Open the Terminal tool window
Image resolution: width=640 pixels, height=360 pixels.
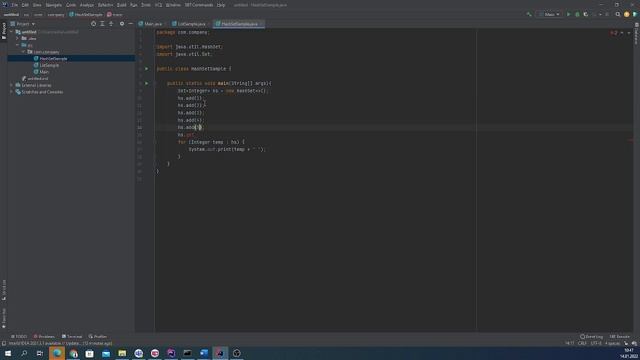[72, 336]
